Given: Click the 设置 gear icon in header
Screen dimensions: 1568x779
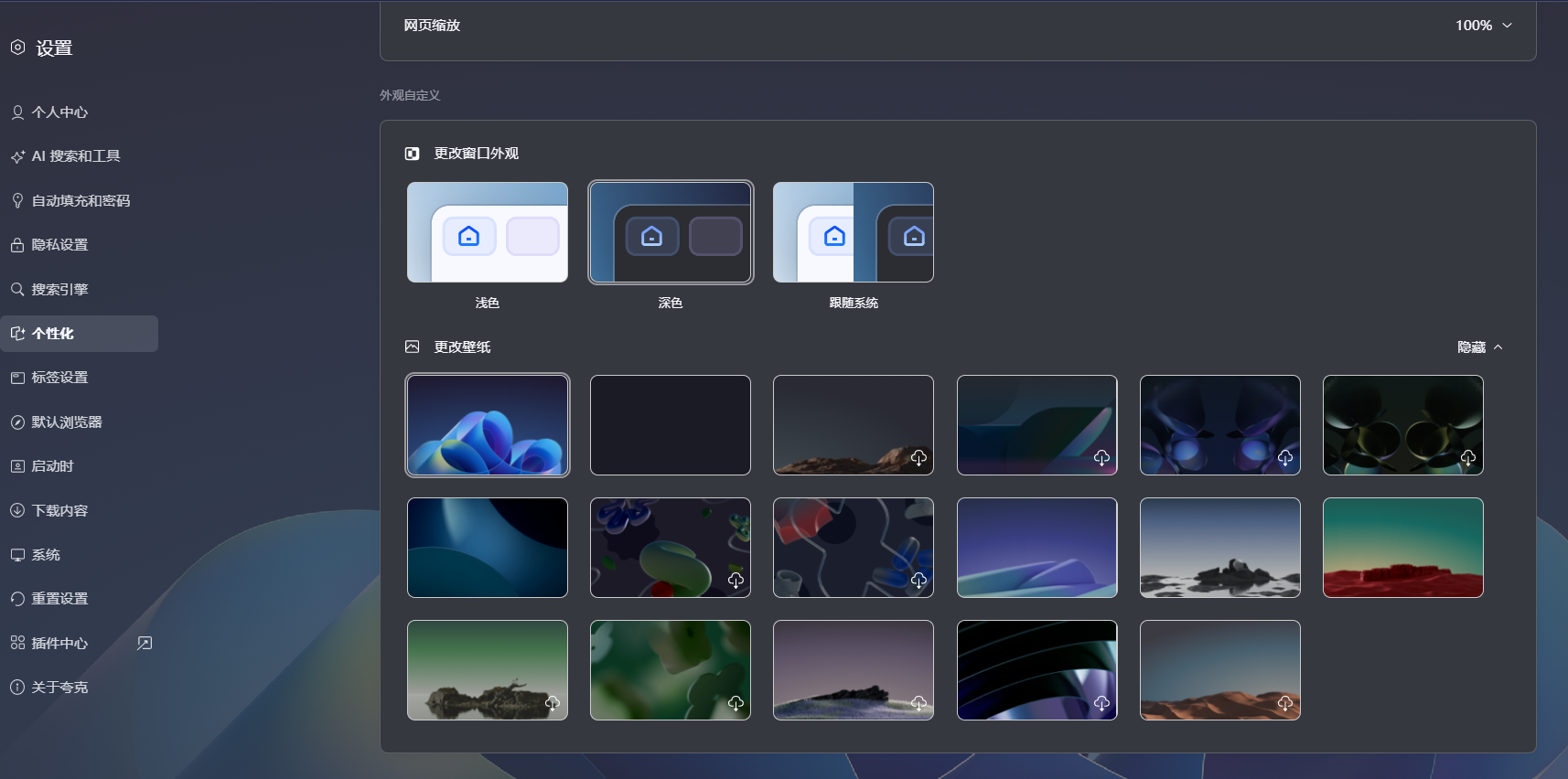Looking at the screenshot, I should tap(18, 48).
